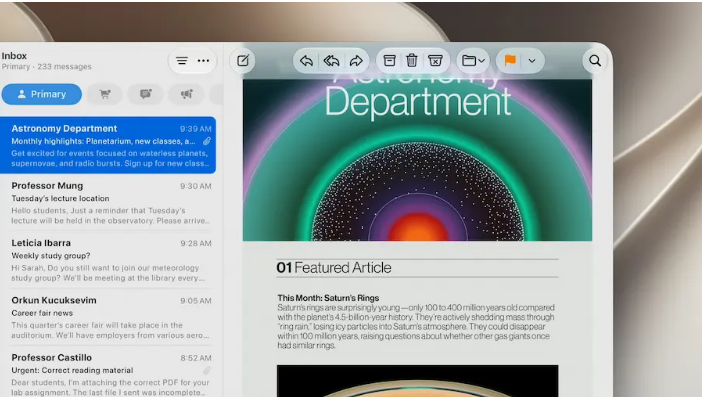Click the Inbox mailbox title
707x397 pixels.
pyautogui.click(x=14, y=55)
